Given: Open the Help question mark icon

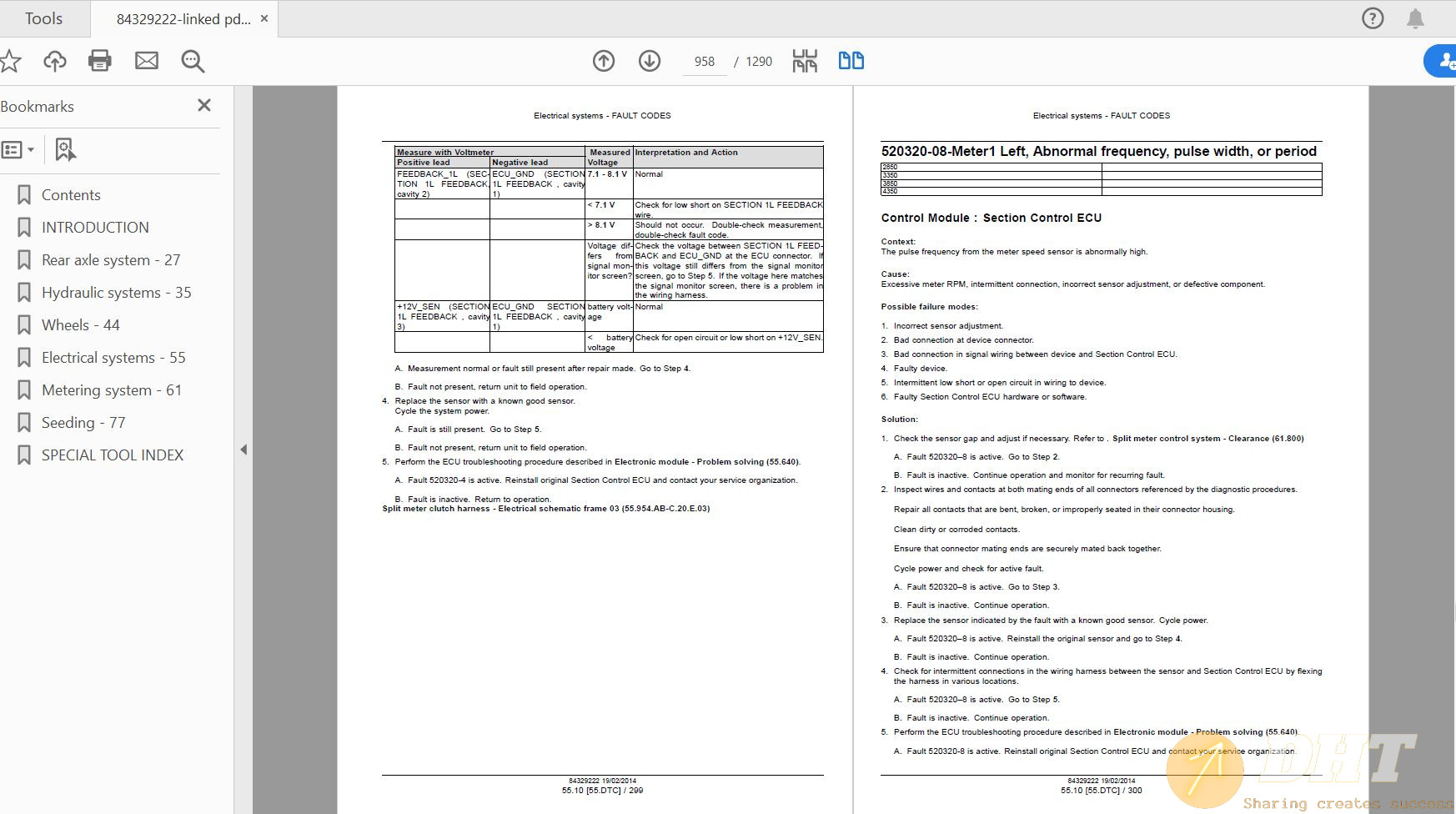Looking at the screenshot, I should [1372, 18].
